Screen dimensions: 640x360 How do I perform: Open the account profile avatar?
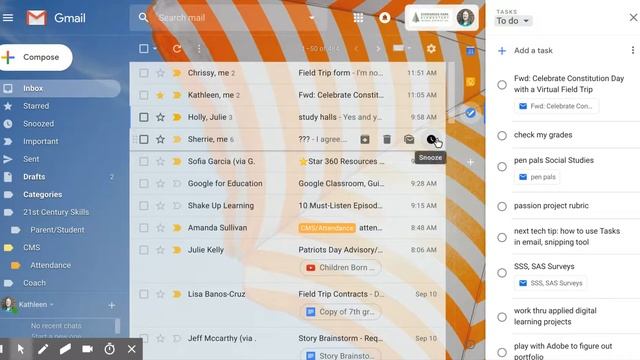coord(465,18)
